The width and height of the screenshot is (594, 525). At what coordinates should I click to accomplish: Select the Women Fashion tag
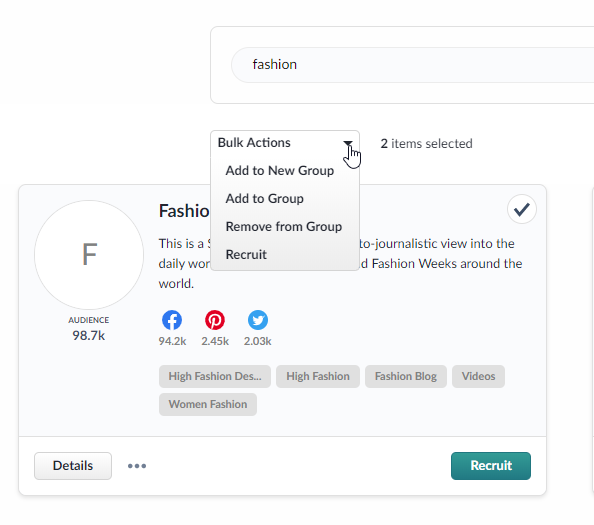pos(208,405)
